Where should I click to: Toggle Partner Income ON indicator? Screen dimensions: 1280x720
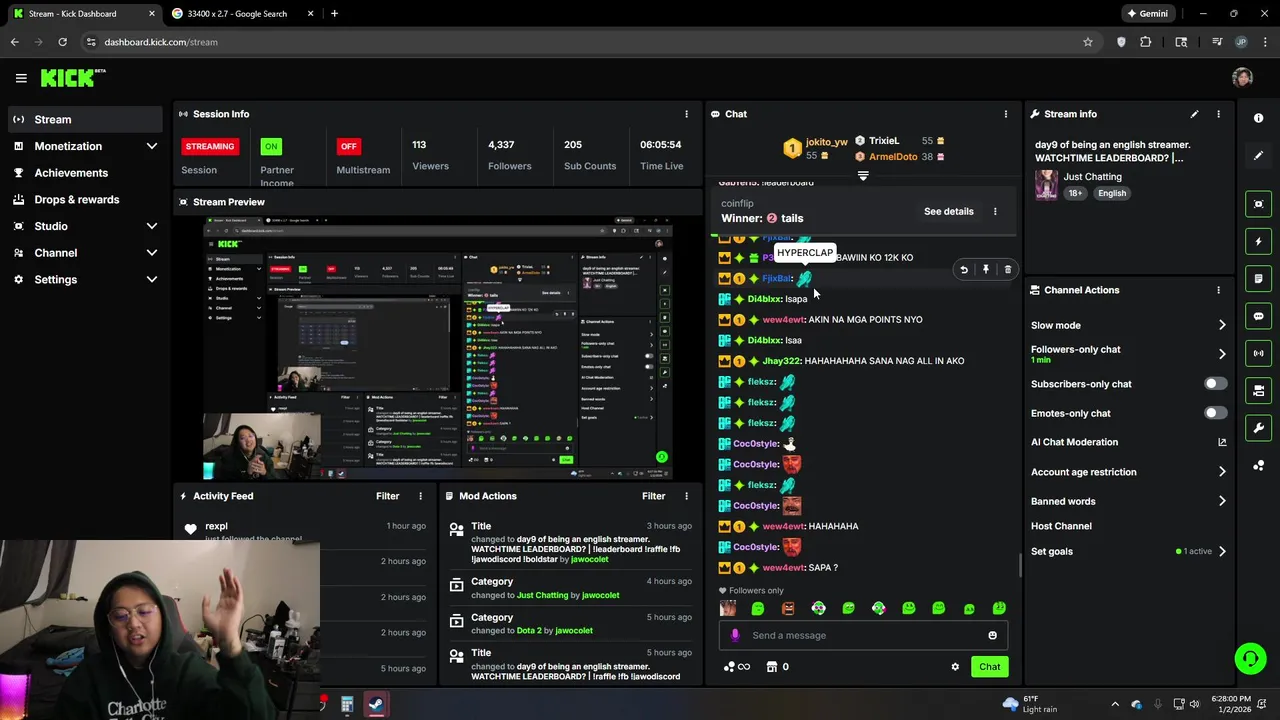click(271, 146)
